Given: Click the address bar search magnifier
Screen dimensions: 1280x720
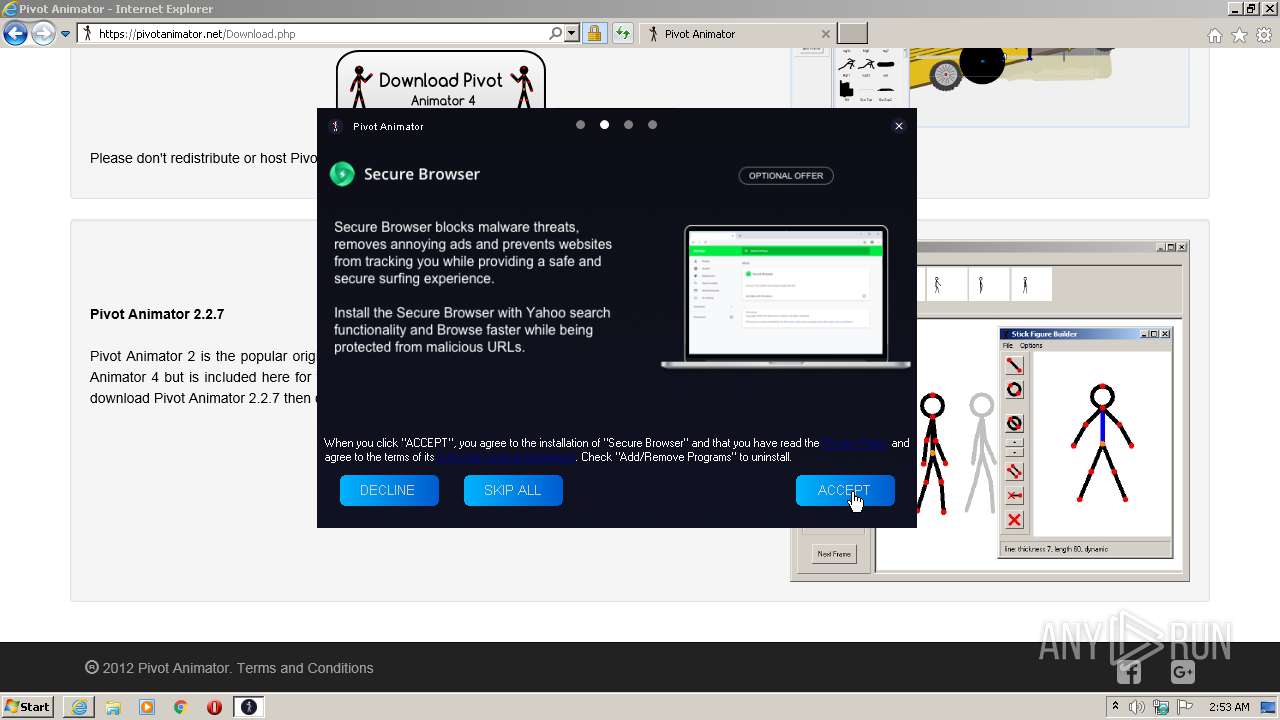Looking at the screenshot, I should coord(556,34).
